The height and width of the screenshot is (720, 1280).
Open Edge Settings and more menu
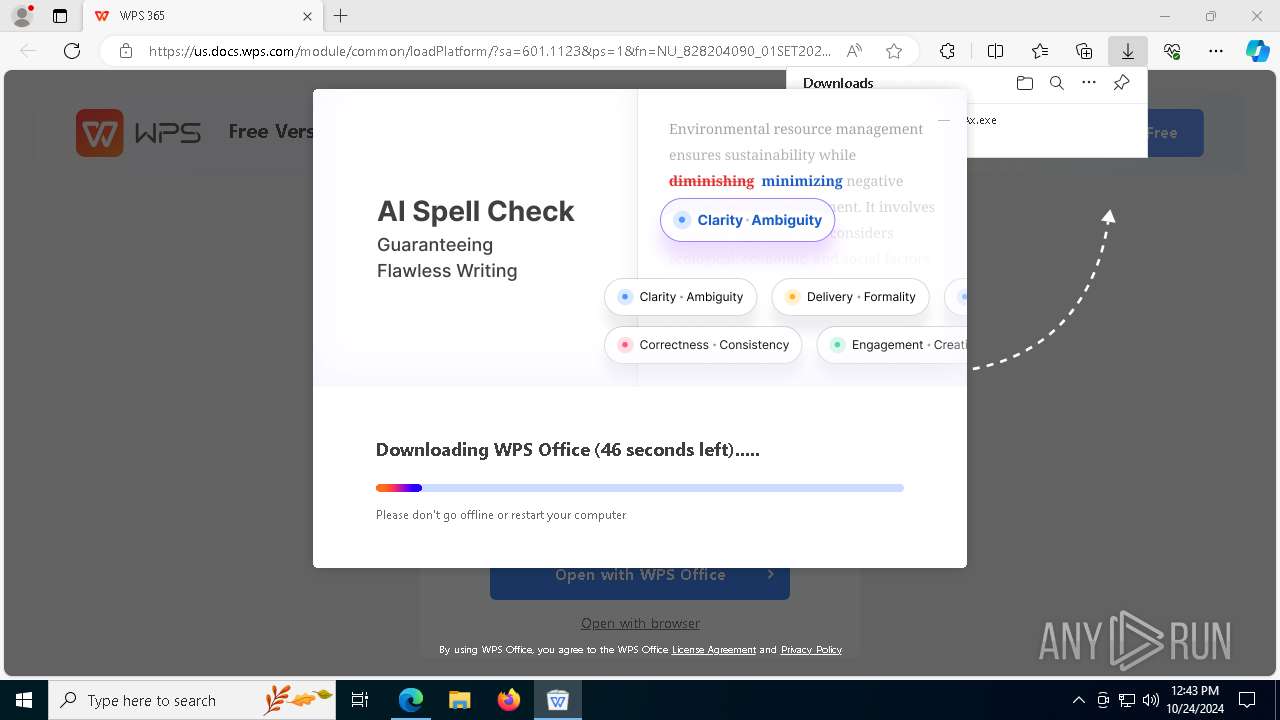point(1216,51)
